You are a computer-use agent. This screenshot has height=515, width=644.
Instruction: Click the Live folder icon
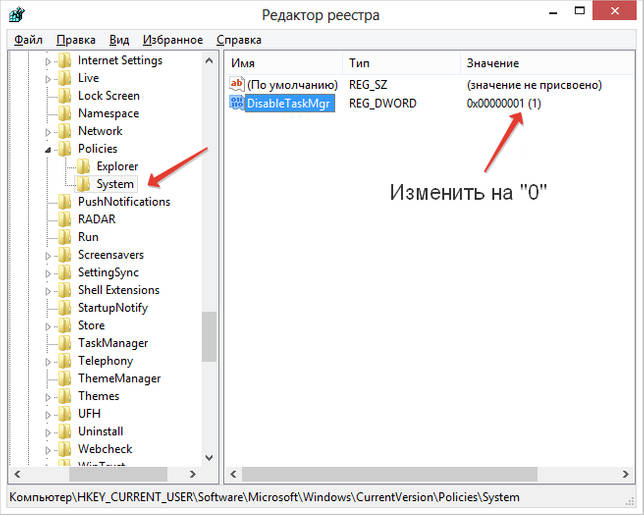[64, 78]
